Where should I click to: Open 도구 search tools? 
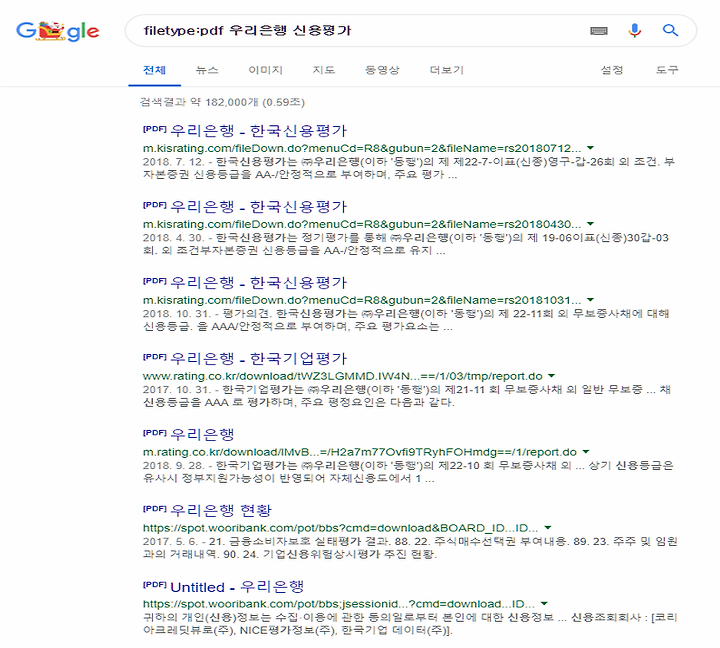(x=667, y=70)
